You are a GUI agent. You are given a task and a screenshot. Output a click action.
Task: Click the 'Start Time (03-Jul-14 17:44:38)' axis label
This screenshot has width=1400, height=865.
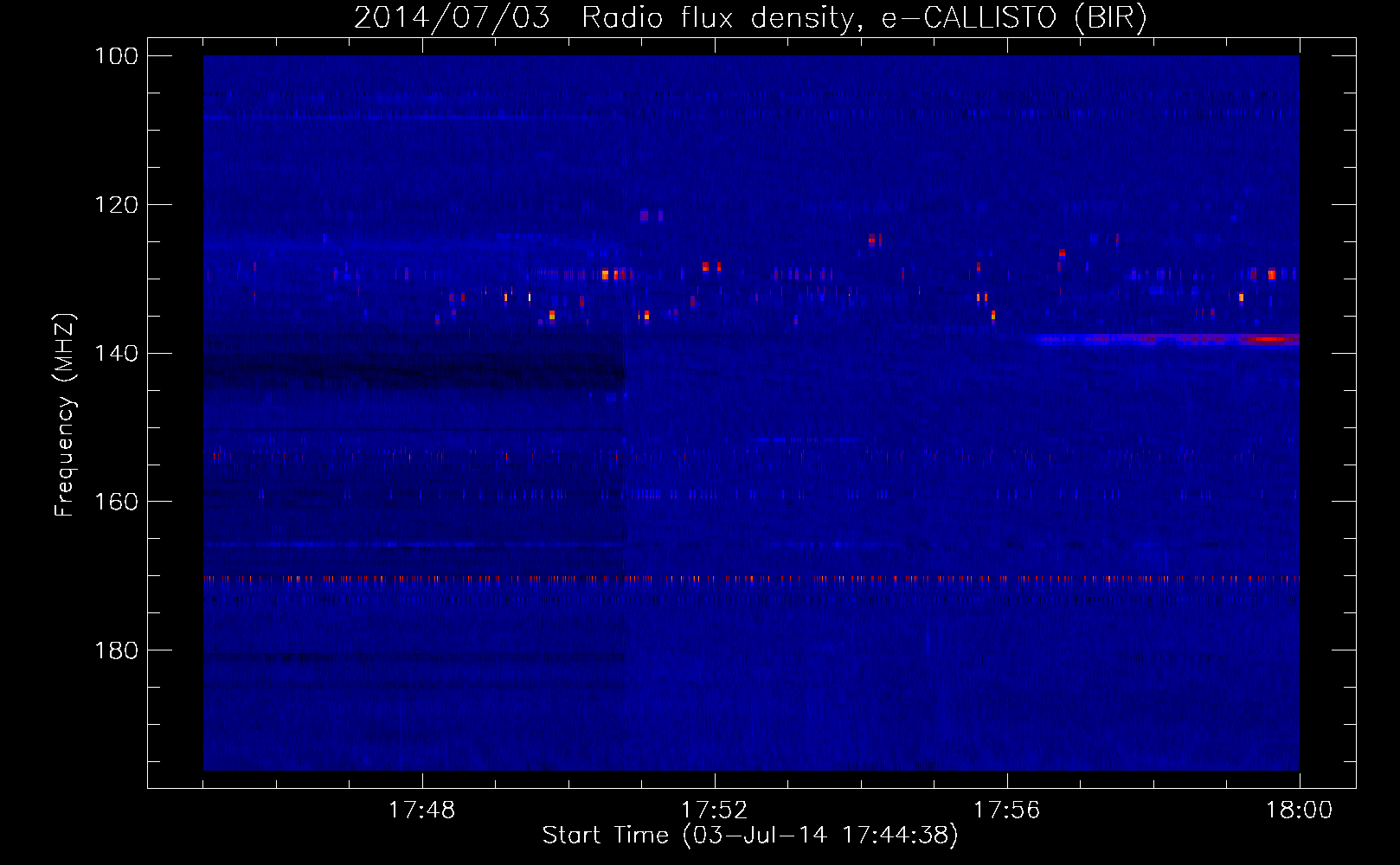point(750,836)
